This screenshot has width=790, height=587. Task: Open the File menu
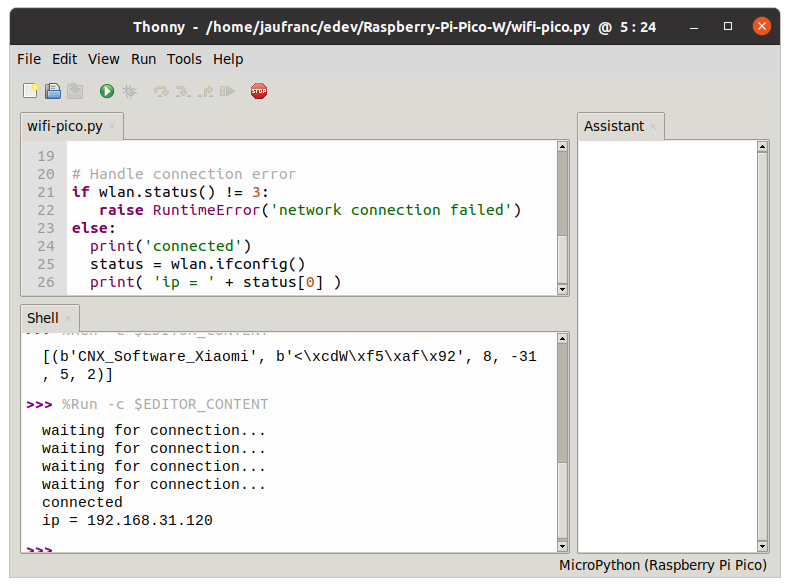click(x=29, y=59)
